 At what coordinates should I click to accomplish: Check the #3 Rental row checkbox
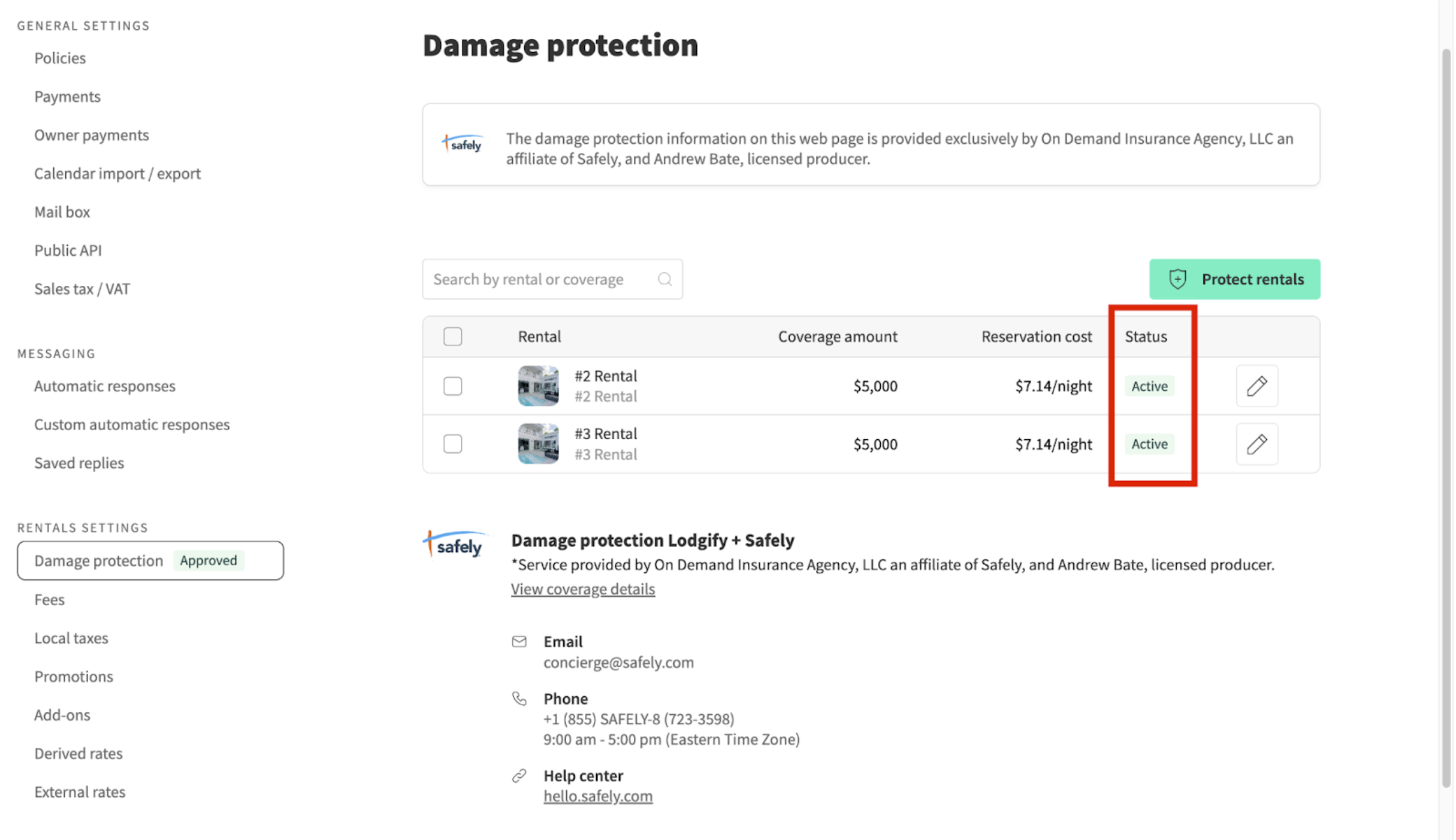click(x=452, y=444)
